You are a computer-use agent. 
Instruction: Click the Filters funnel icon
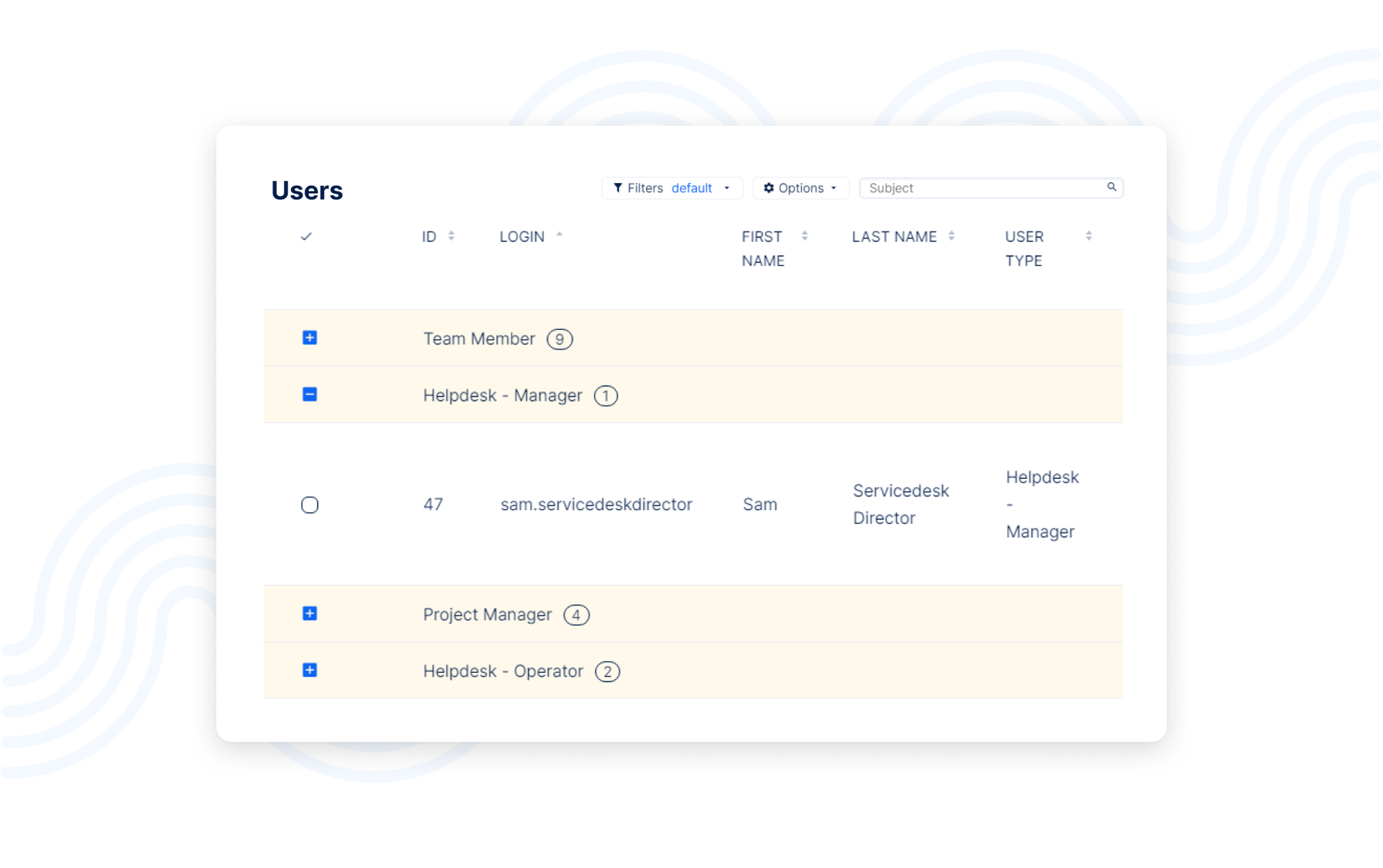617,188
